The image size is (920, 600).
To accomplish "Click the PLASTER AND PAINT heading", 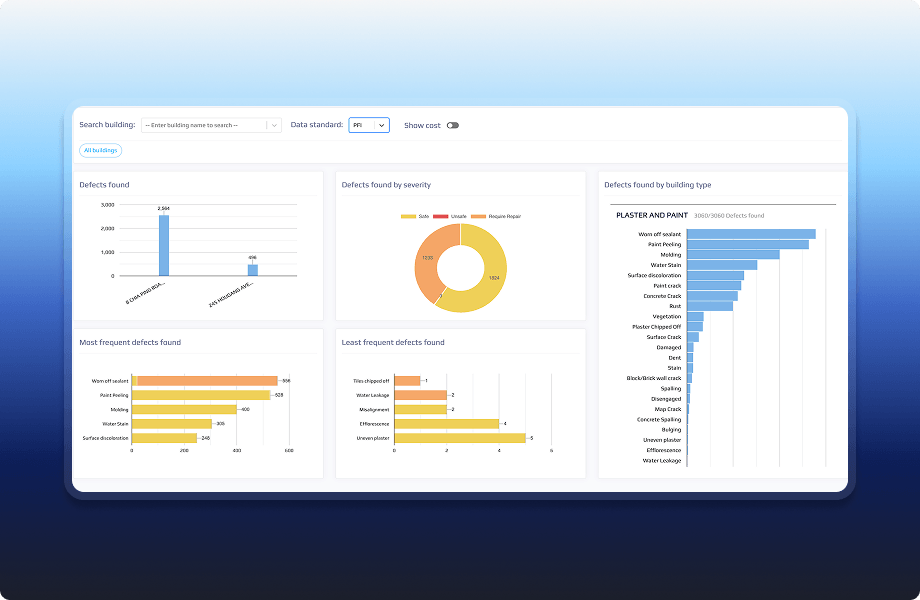I will (652, 215).
